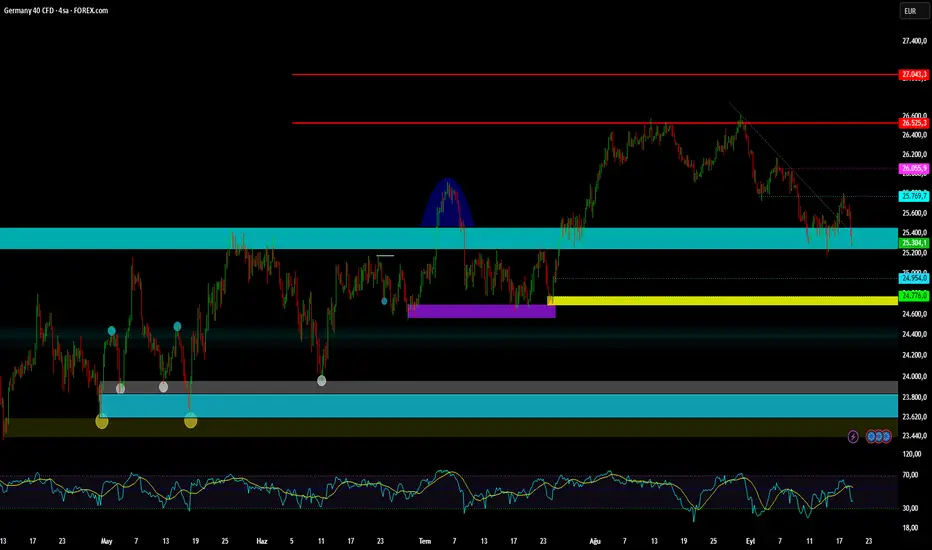Click the Eyl month marker on time axis

[750, 541]
